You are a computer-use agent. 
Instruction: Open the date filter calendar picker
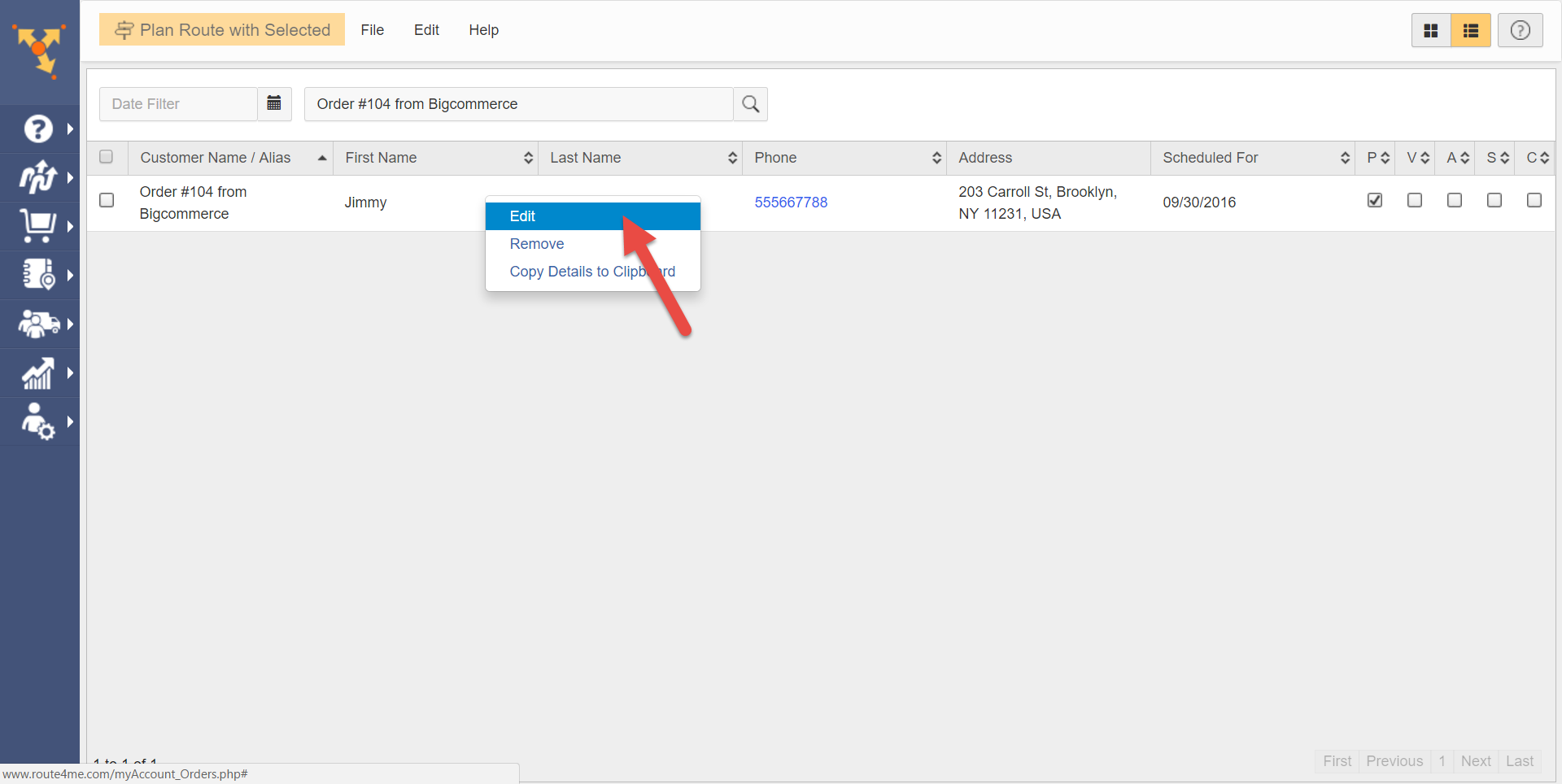coord(274,104)
